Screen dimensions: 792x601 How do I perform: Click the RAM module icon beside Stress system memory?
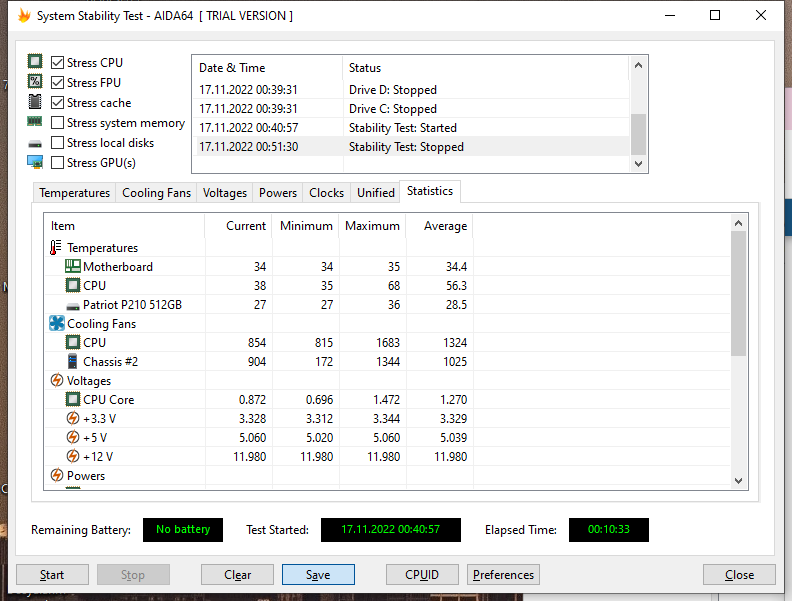tap(35, 122)
